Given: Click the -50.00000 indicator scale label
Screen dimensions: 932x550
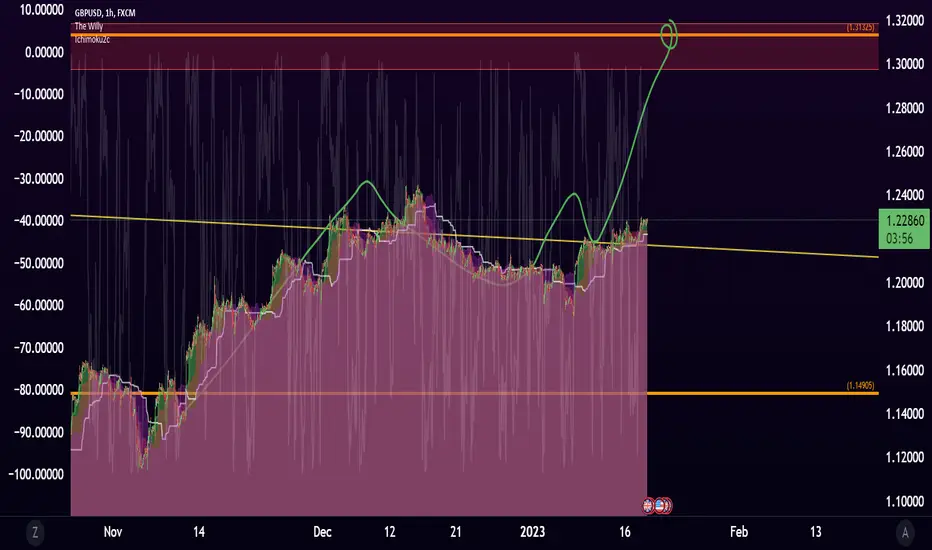Looking at the screenshot, I should pyautogui.click(x=38, y=263).
